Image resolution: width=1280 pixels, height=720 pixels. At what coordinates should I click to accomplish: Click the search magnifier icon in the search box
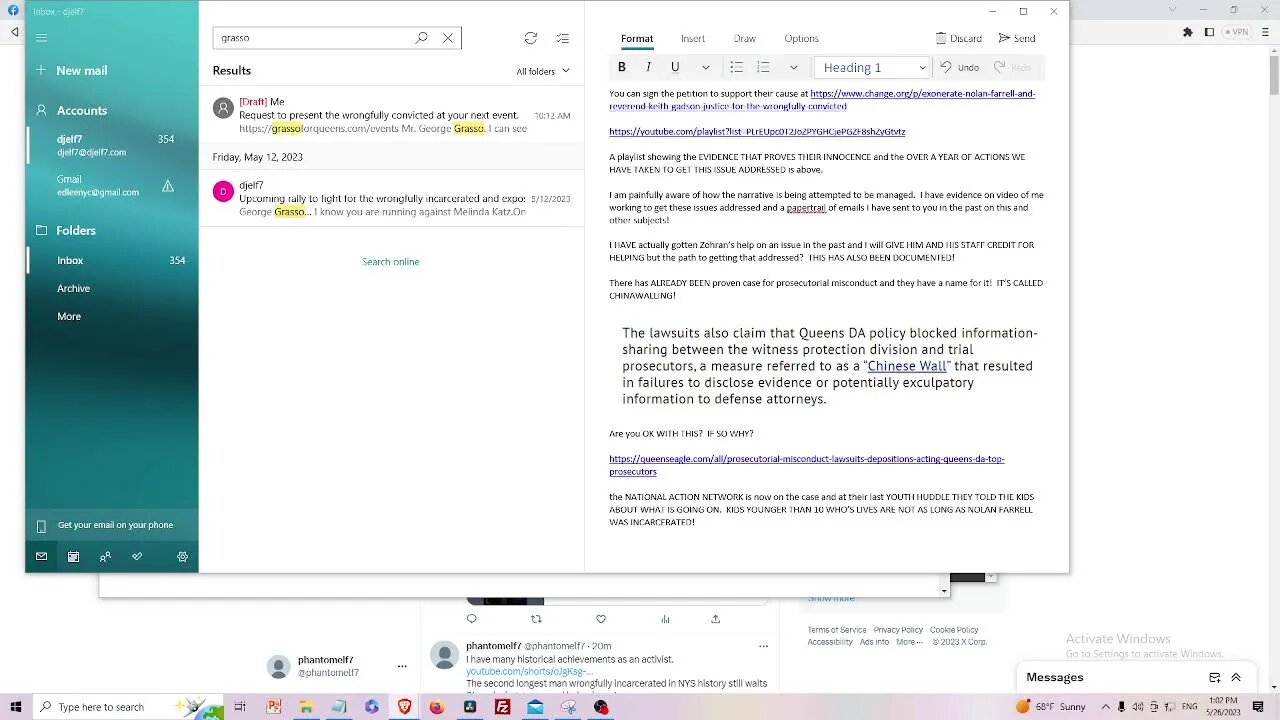[421, 38]
